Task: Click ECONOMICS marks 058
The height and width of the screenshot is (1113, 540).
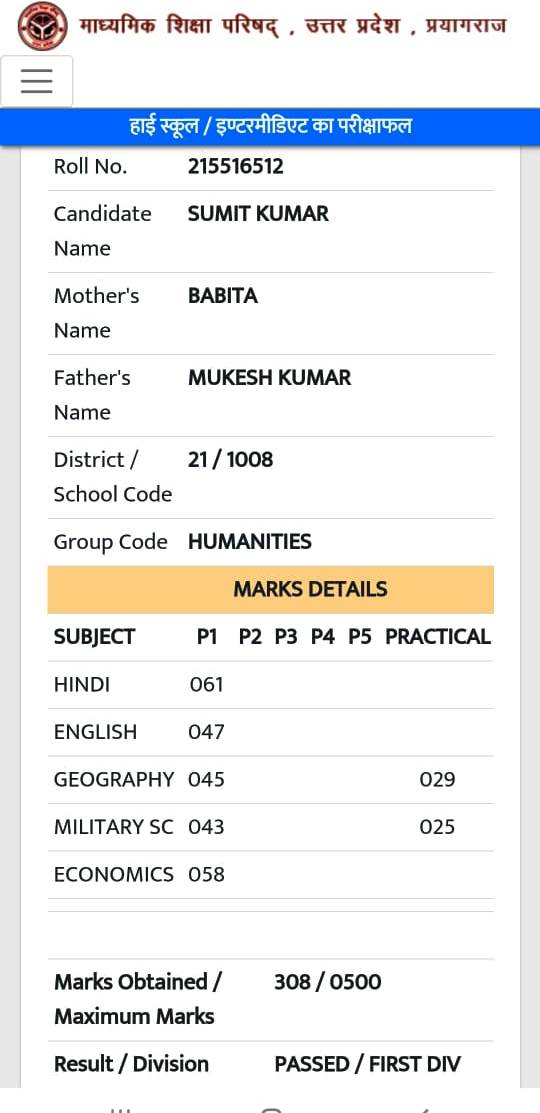Action: [206, 874]
